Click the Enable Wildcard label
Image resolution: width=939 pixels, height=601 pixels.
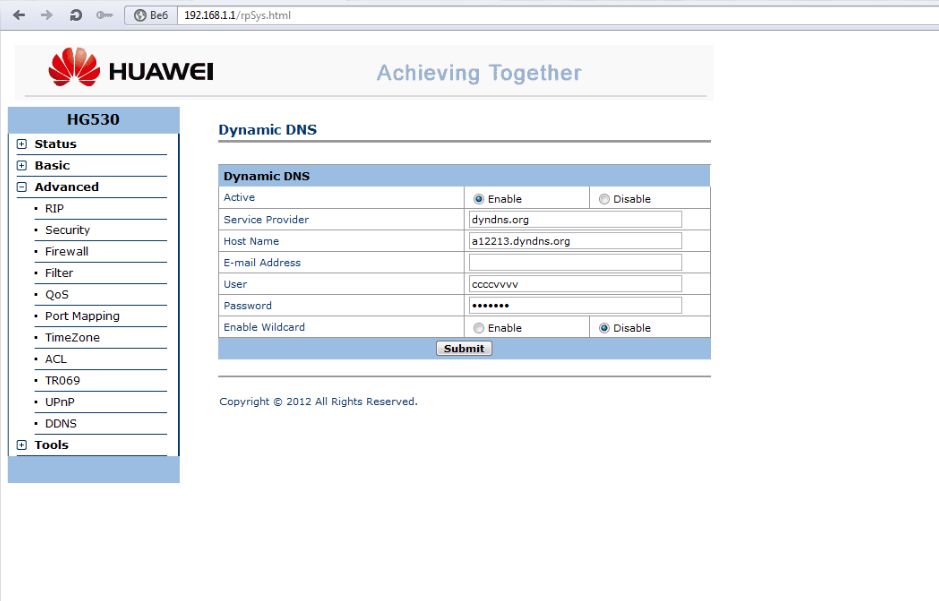(264, 327)
